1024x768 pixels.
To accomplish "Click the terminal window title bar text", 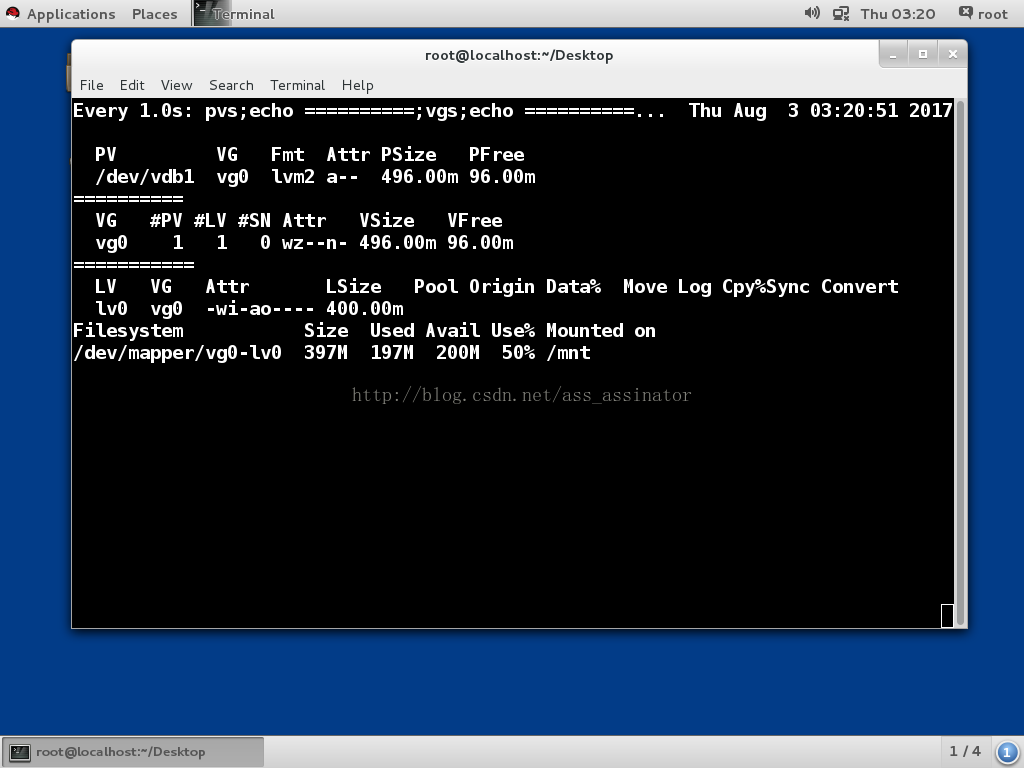I will point(519,55).
